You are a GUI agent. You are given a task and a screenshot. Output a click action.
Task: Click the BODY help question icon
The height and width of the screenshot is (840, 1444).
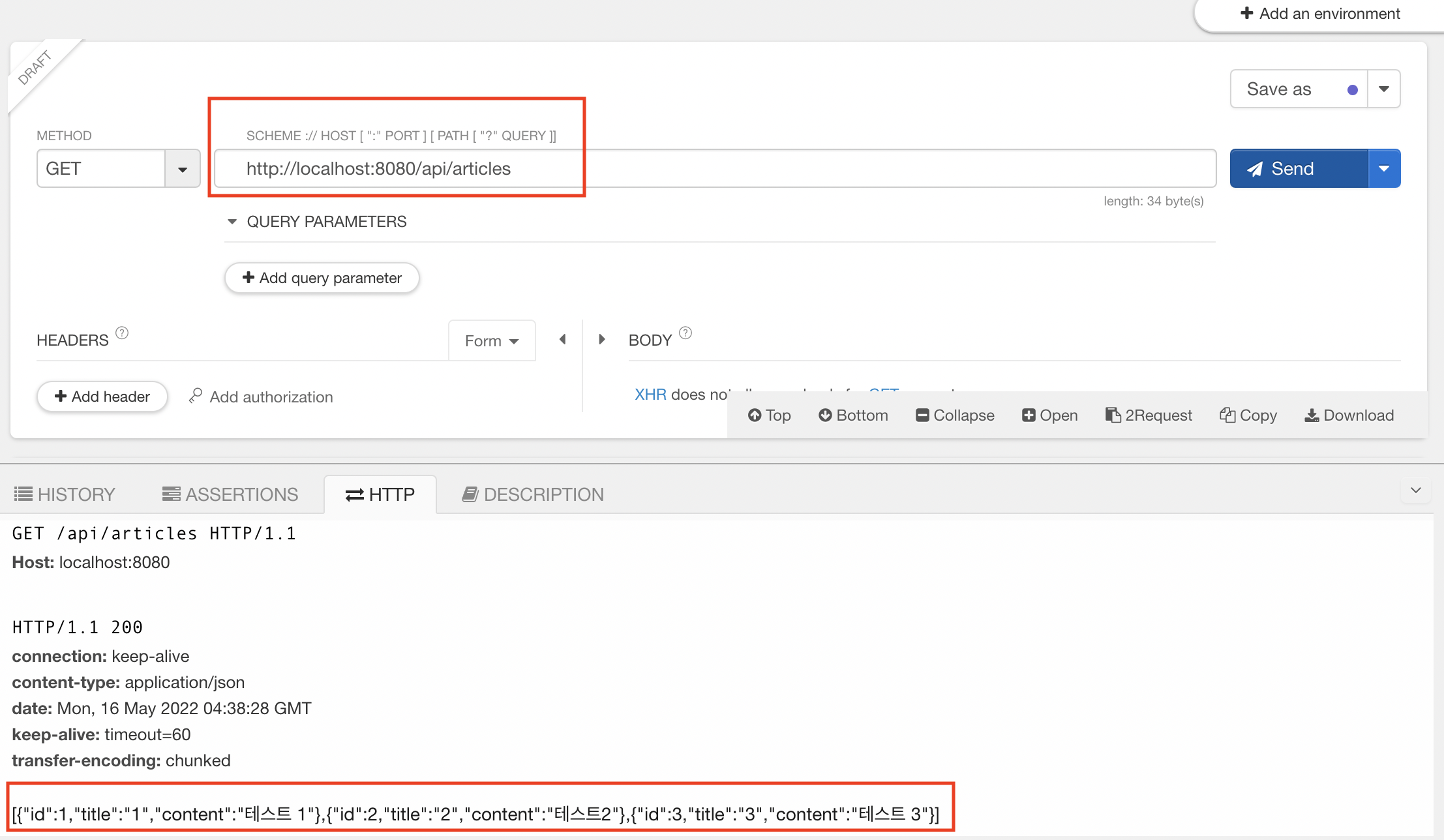pos(685,333)
